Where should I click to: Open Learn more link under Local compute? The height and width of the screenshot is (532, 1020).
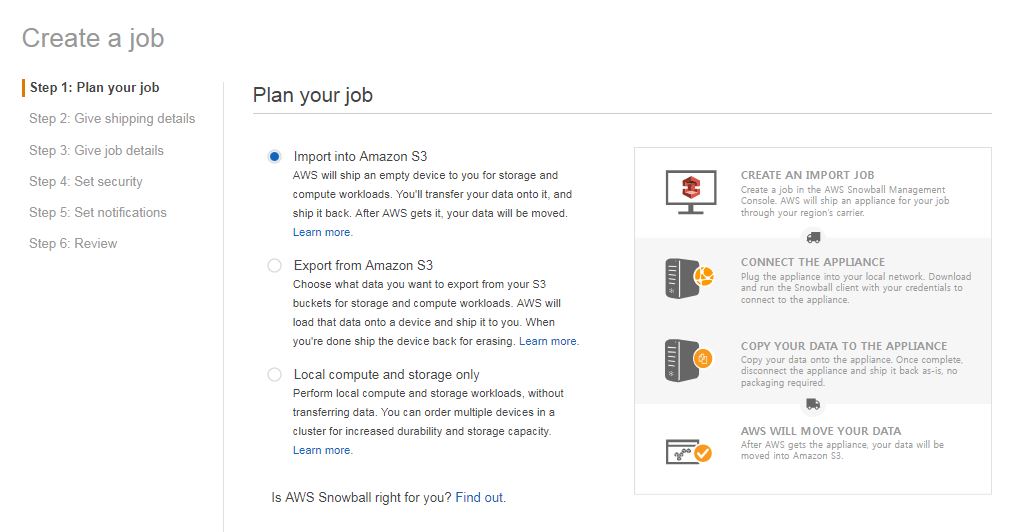[x=321, y=450]
